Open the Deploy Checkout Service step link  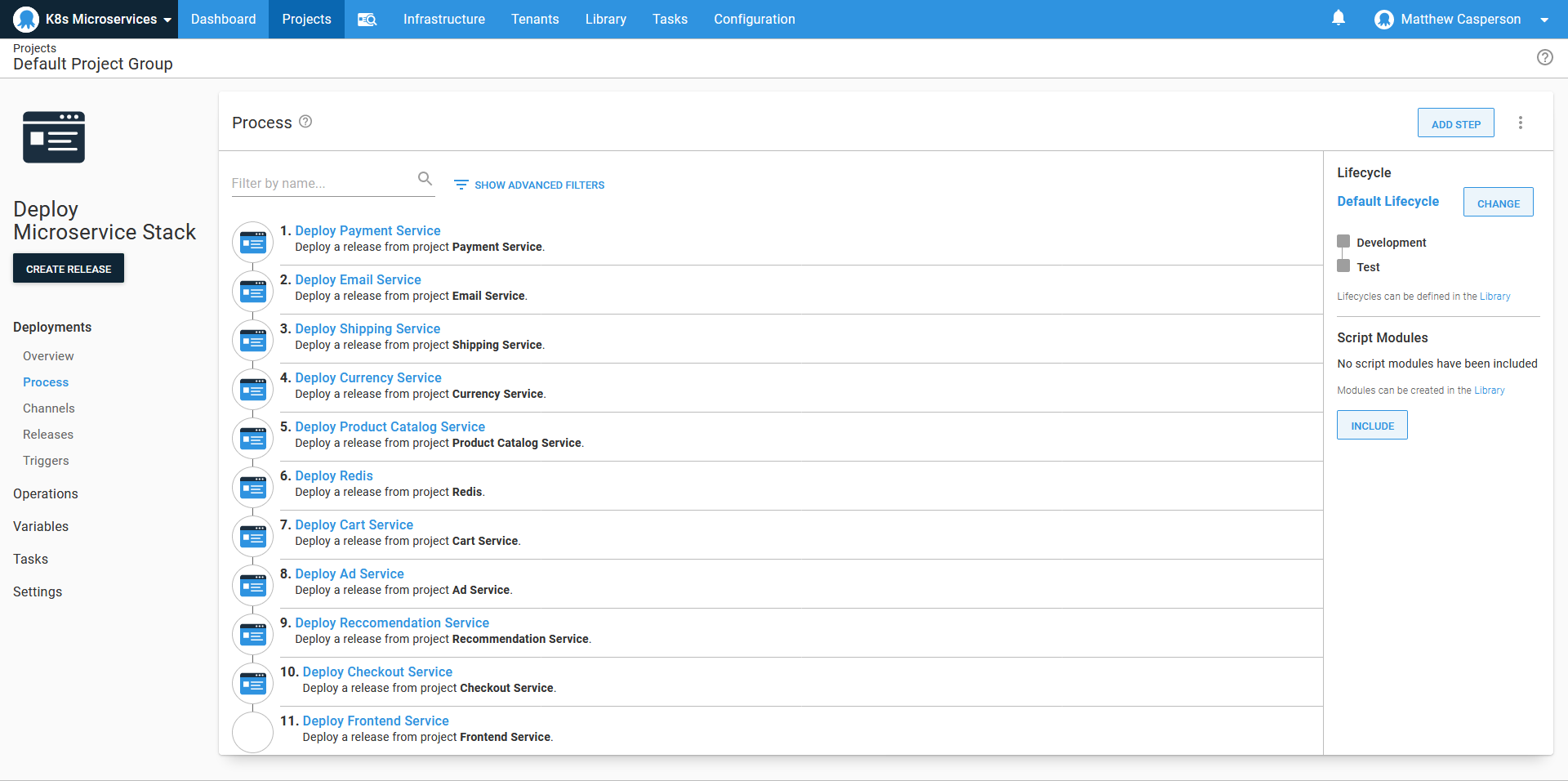pyautogui.click(x=377, y=672)
